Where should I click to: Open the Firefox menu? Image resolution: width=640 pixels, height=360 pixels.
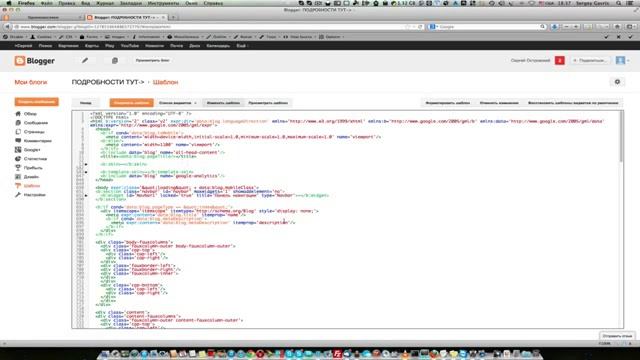pyautogui.click(x=26, y=3)
